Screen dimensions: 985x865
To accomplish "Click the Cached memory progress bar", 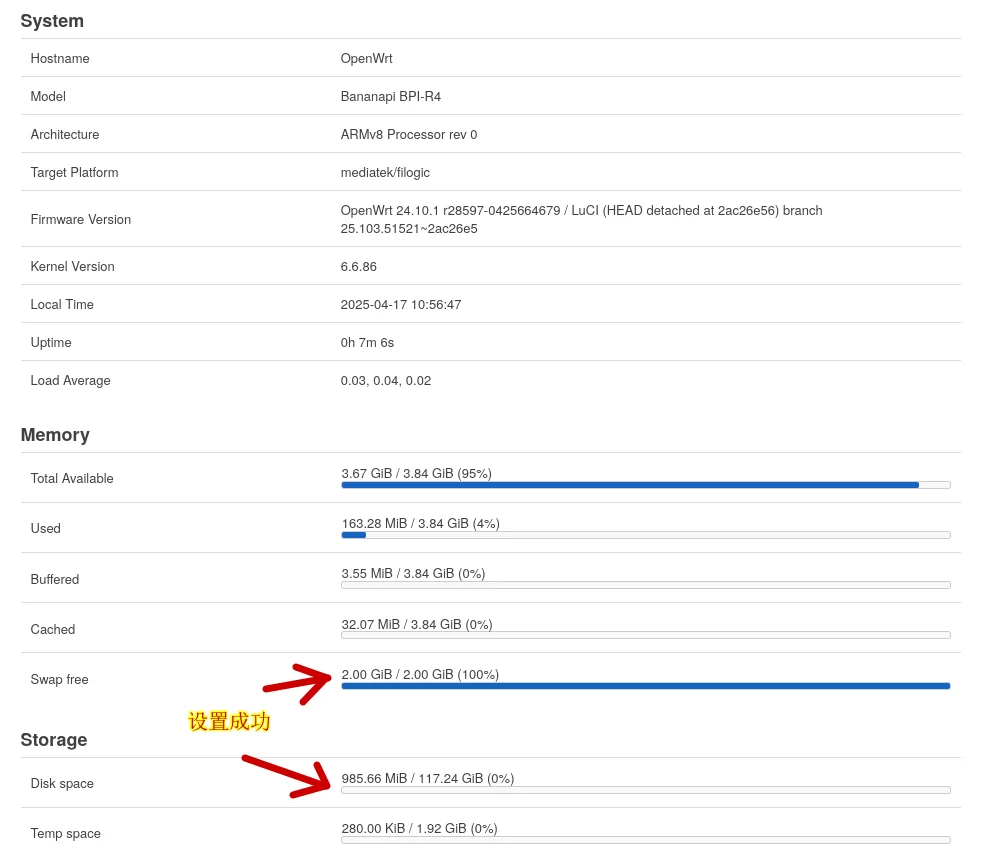I will click(x=646, y=635).
